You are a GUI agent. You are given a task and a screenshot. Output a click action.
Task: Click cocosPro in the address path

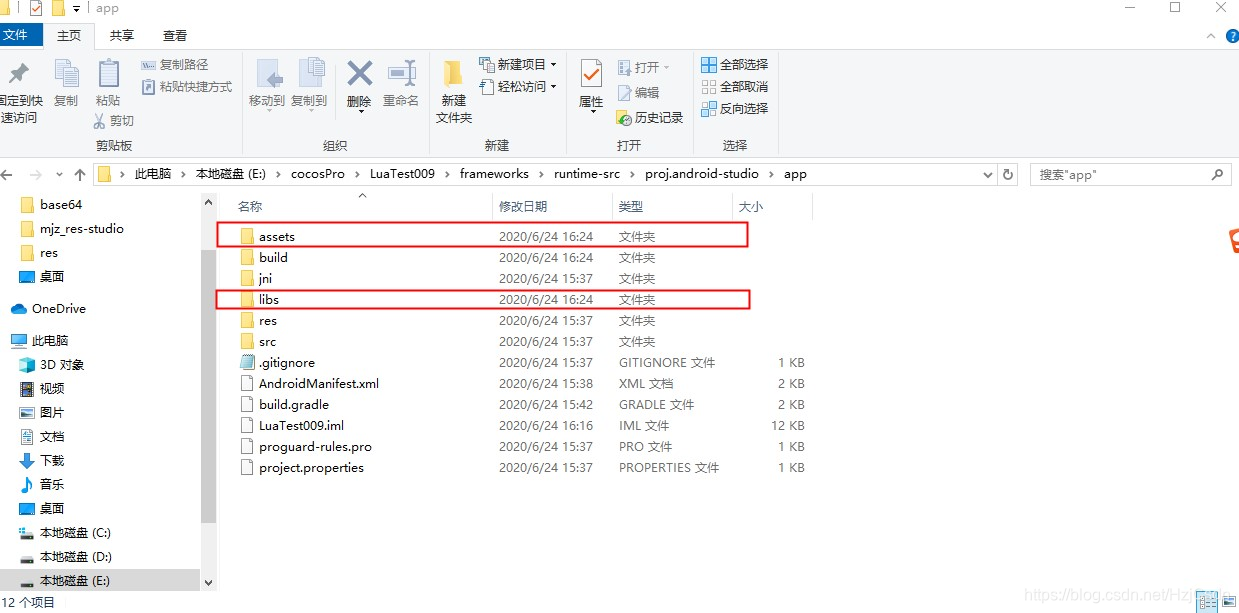tap(317, 174)
